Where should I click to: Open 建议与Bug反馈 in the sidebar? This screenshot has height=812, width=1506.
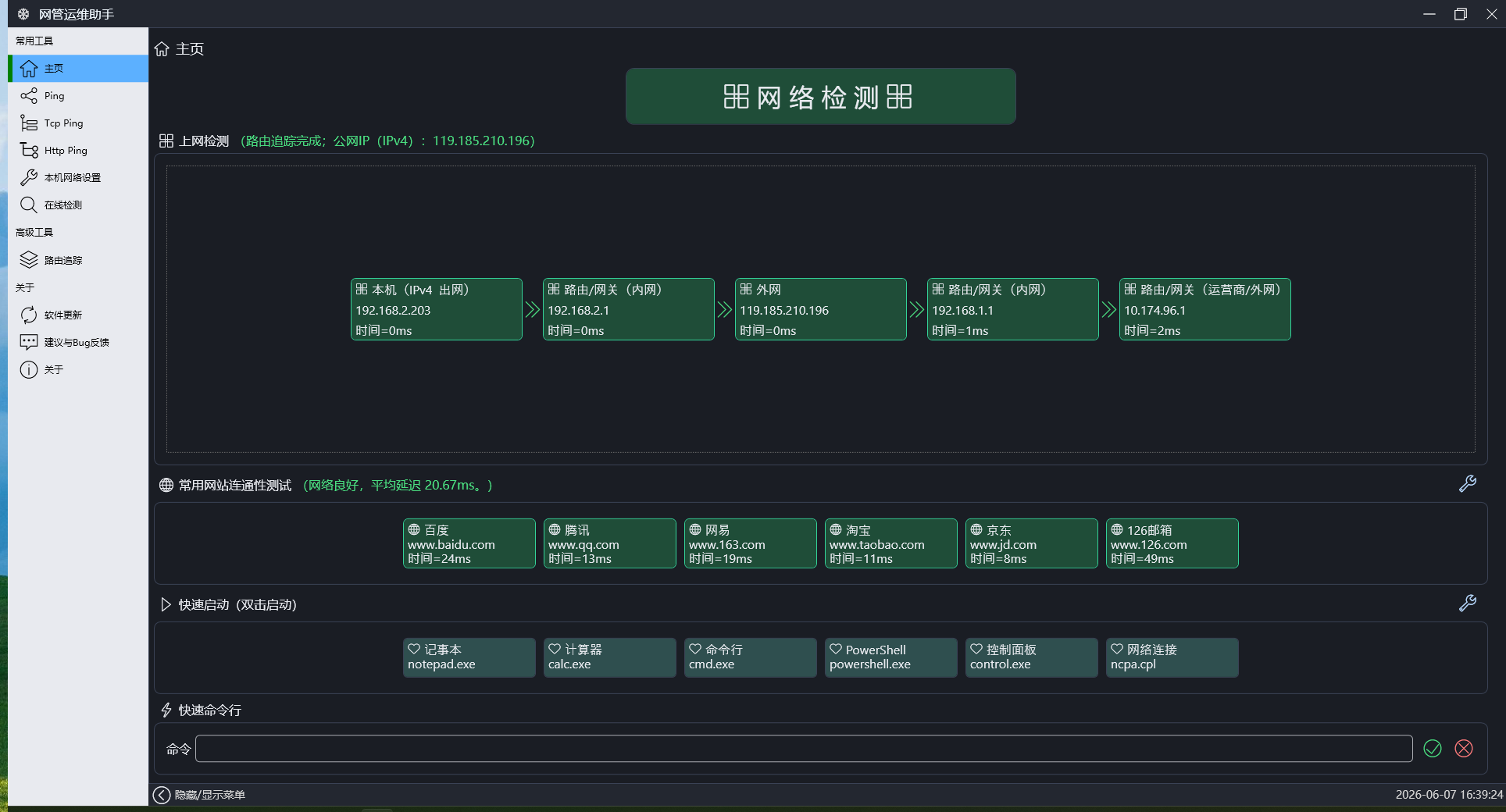point(78,343)
